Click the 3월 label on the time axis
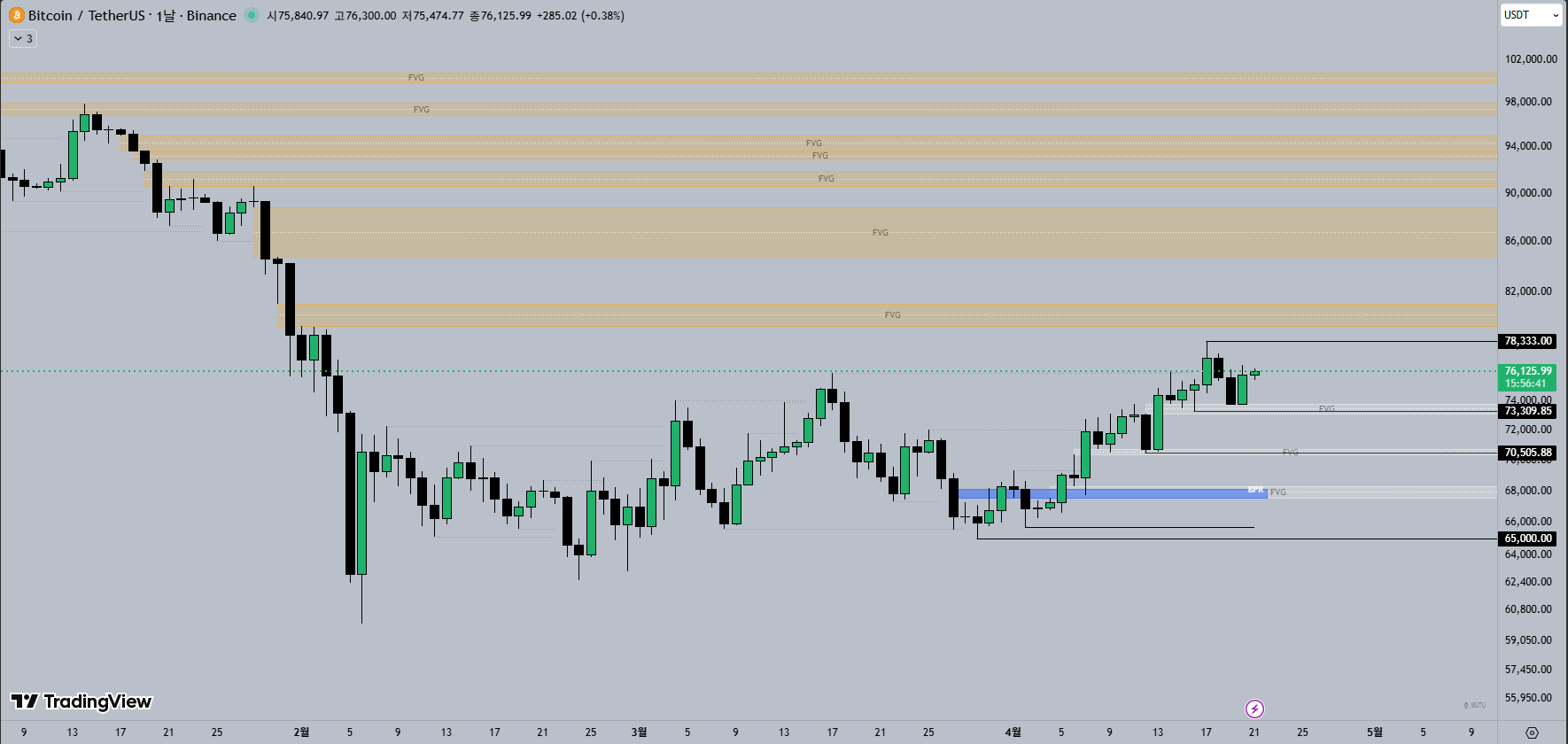Viewport: 1568px width, 744px height. [639, 732]
